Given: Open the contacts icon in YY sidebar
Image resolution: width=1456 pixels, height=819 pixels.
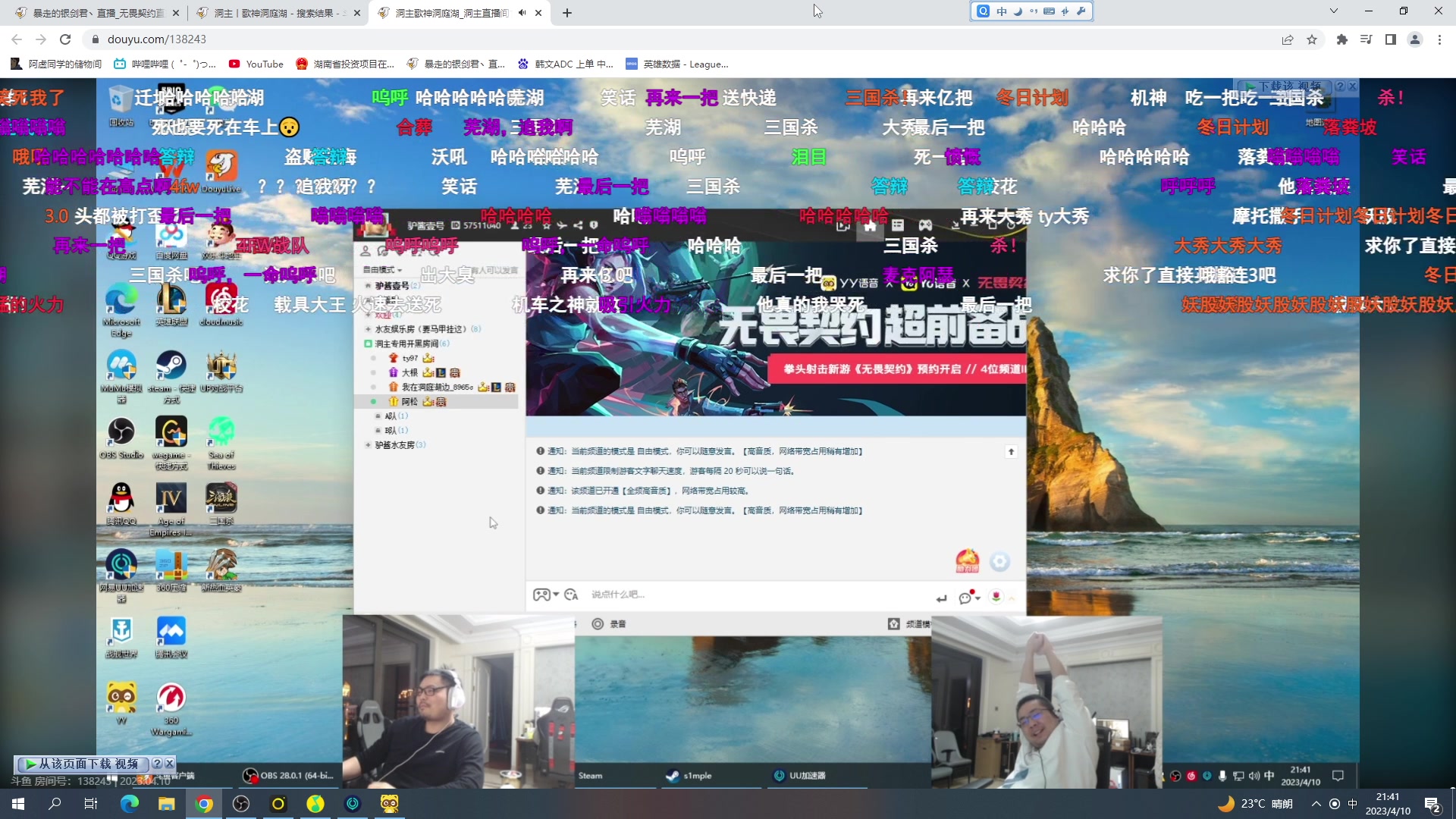Looking at the screenshot, I should click(x=366, y=250).
